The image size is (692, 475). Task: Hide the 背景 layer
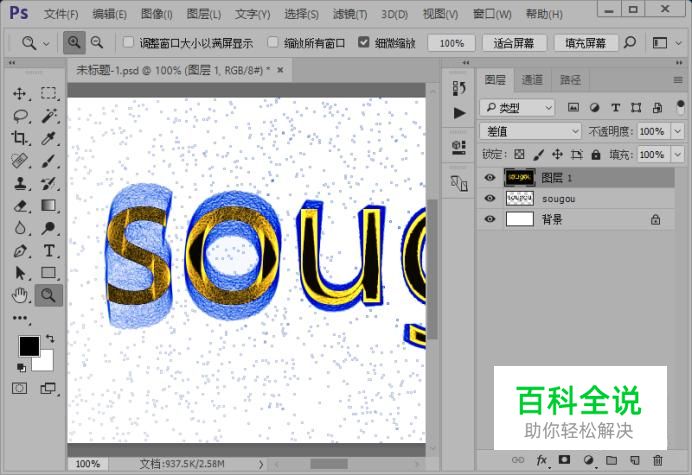(489, 219)
